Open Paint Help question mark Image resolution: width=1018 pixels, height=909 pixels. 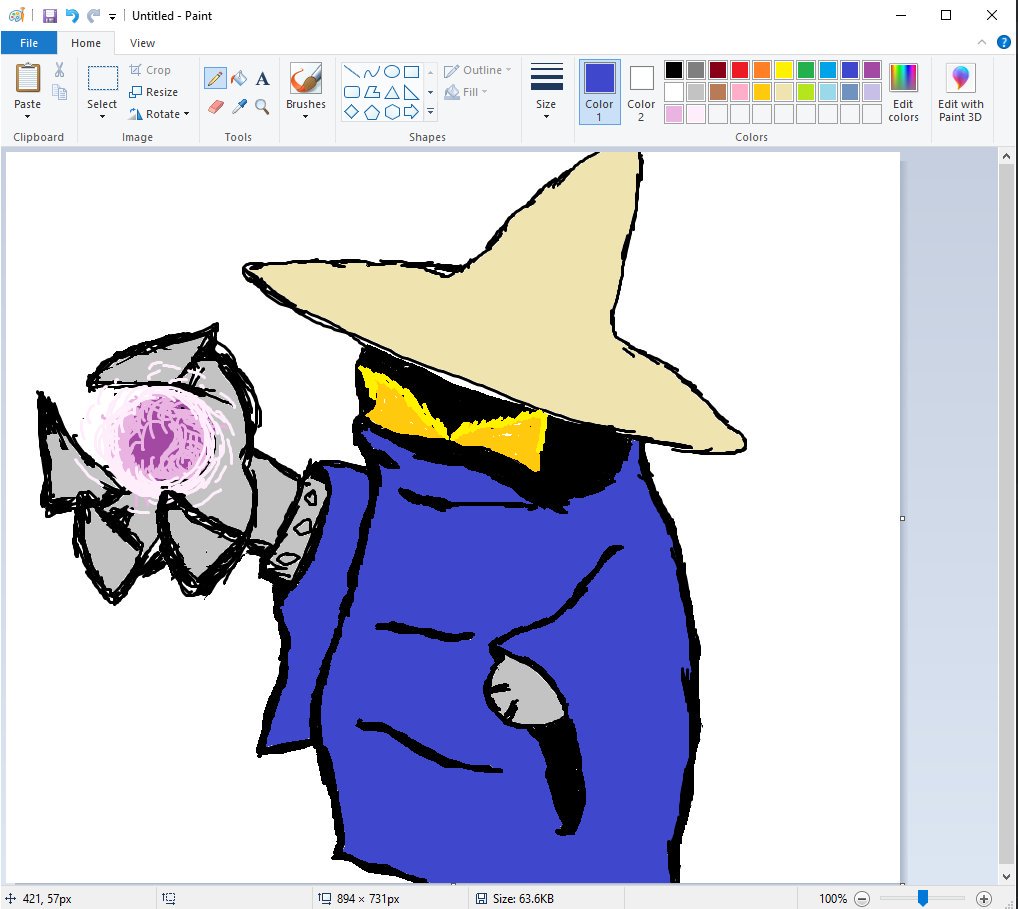click(1004, 42)
